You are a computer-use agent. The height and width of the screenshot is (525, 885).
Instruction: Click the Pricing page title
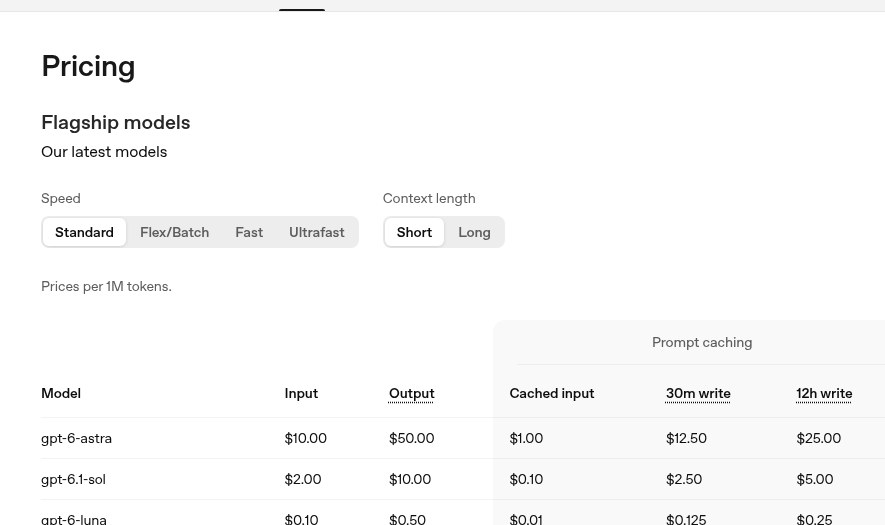[x=88, y=66]
